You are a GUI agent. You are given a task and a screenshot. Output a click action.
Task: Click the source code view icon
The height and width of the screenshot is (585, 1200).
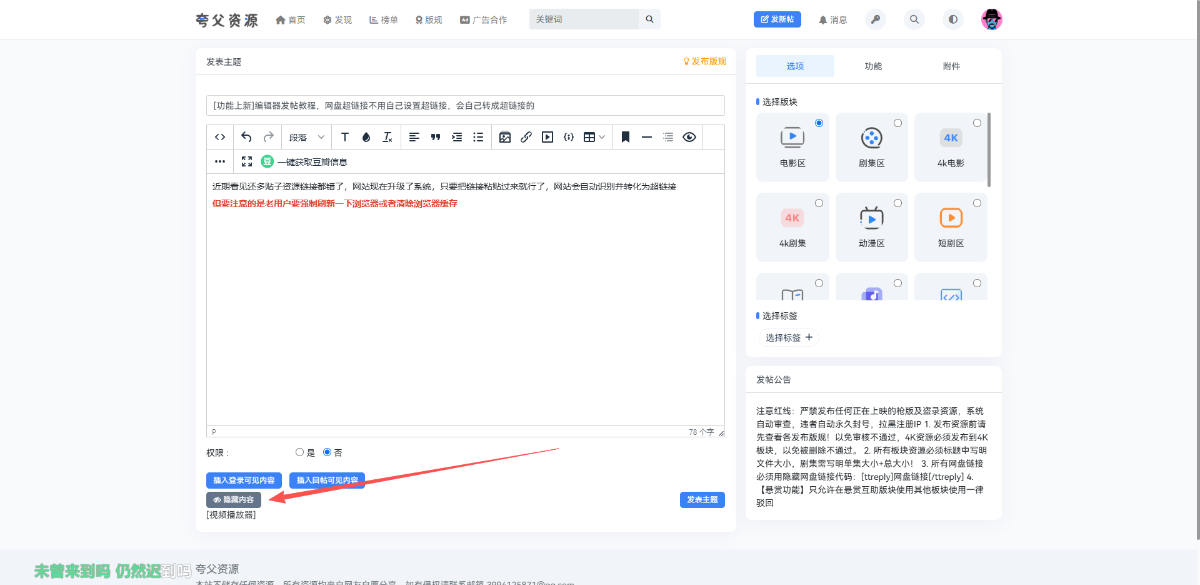(220, 137)
